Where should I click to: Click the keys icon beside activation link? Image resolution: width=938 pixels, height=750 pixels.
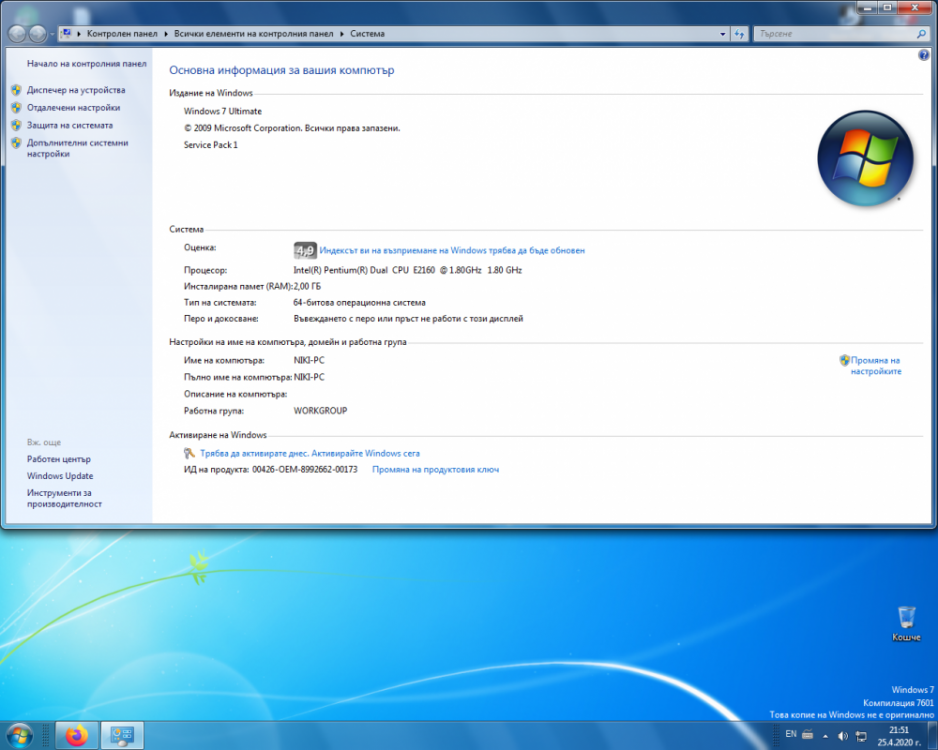click(x=189, y=453)
